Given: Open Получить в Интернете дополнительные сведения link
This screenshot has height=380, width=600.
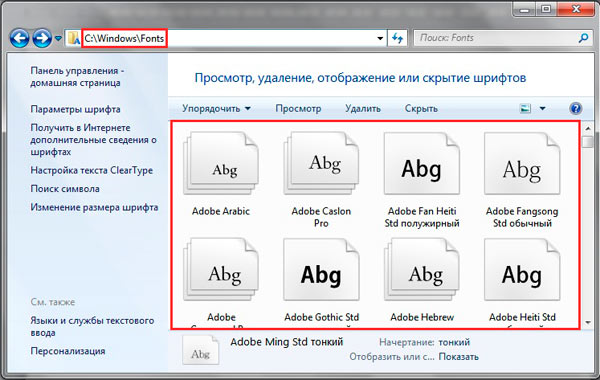Looking at the screenshot, I should click(93, 140).
